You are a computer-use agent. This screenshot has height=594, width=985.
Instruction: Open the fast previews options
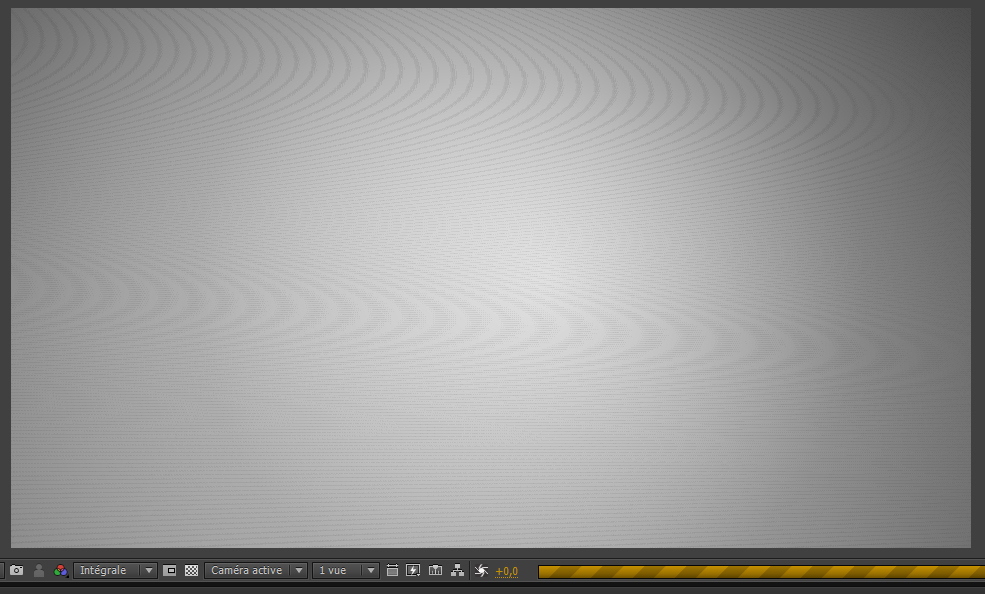coord(413,570)
